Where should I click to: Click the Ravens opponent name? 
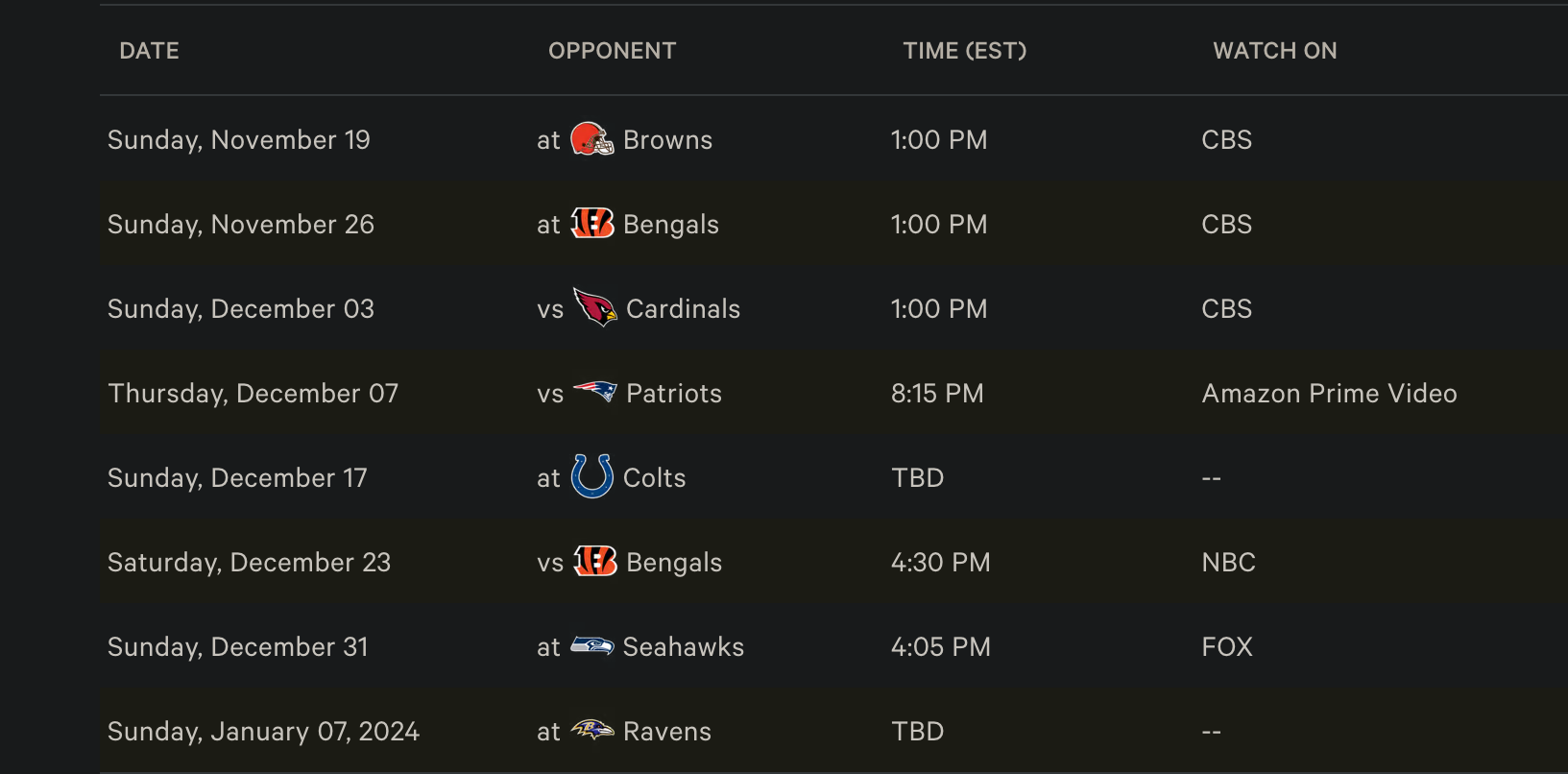(666, 732)
